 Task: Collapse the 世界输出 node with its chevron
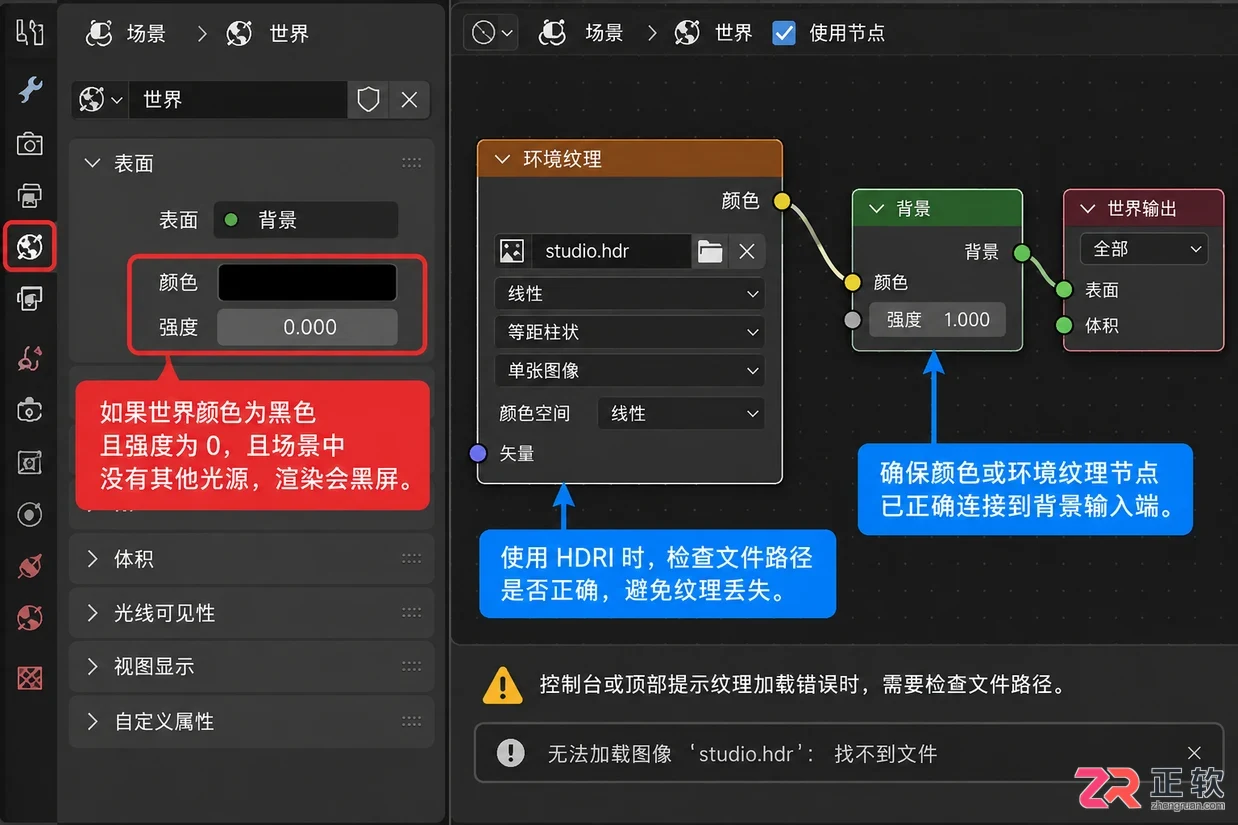pos(1088,209)
